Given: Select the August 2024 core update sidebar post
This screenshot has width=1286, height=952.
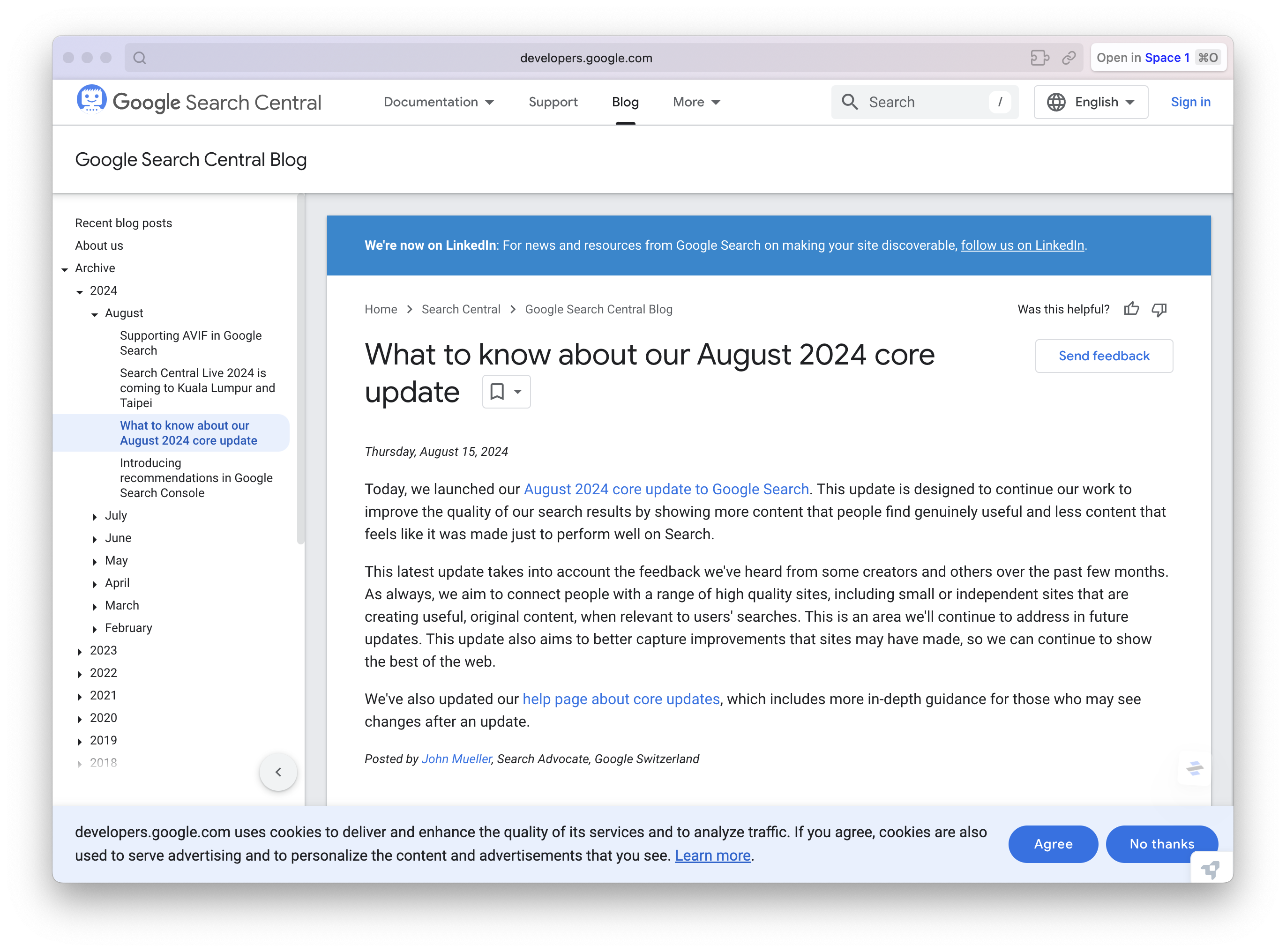Looking at the screenshot, I should click(188, 433).
